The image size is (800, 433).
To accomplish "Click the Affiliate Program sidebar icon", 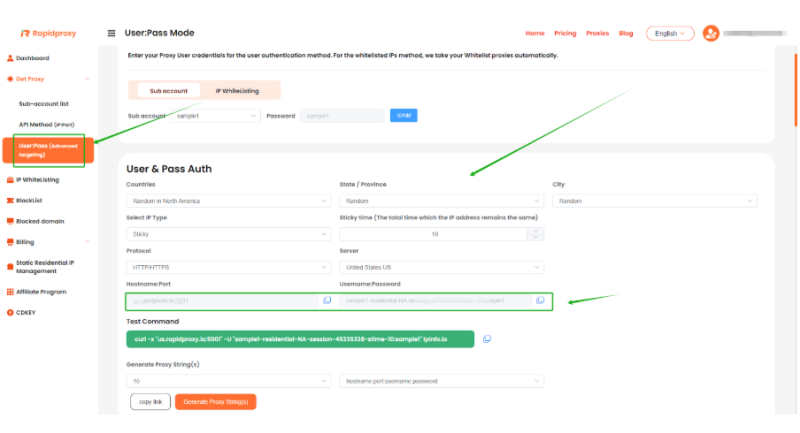I will pyautogui.click(x=10, y=292).
